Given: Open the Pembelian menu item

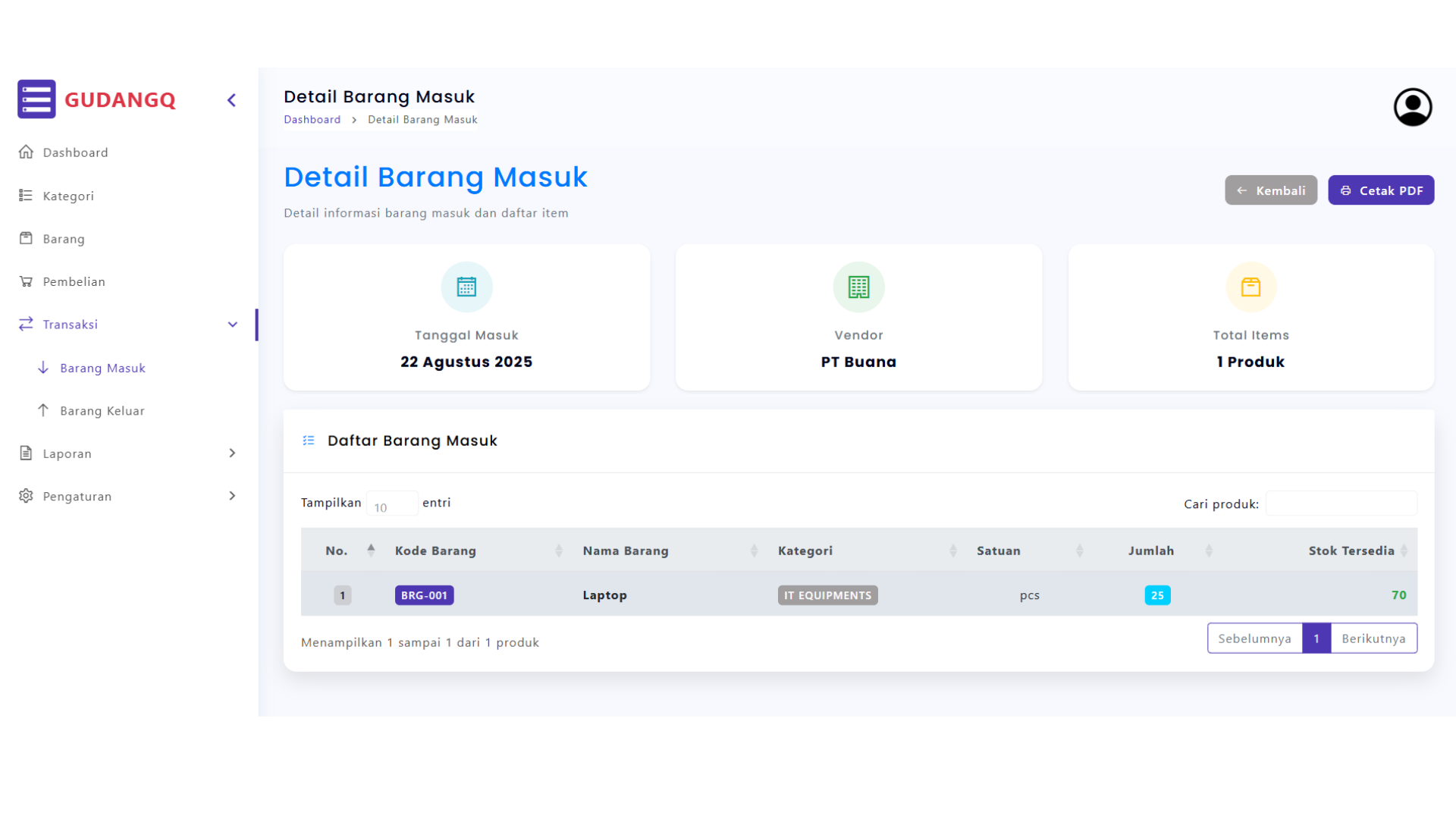Looking at the screenshot, I should click(74, 281).
